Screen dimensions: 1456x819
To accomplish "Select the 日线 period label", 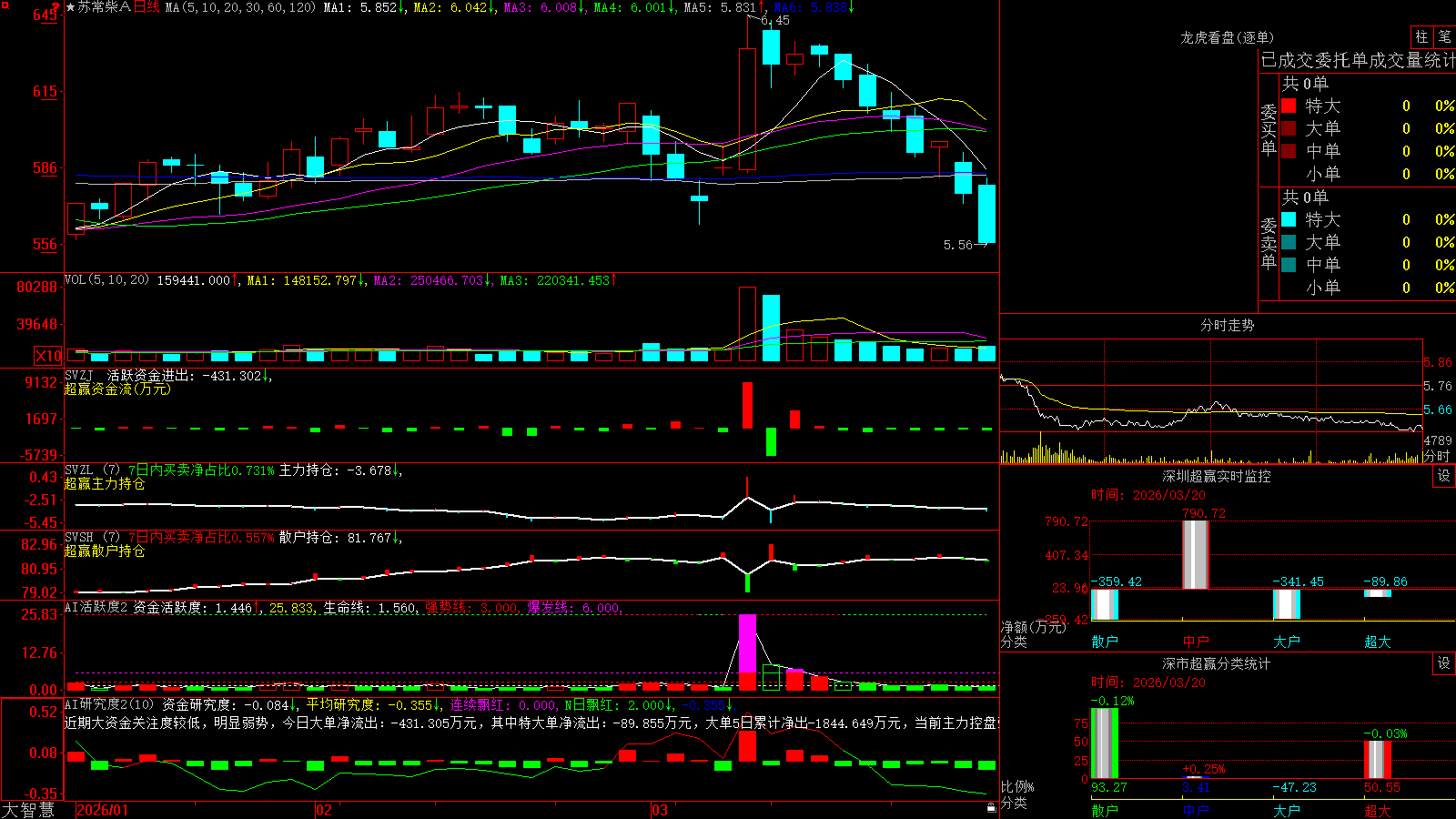I will [147, 7].
